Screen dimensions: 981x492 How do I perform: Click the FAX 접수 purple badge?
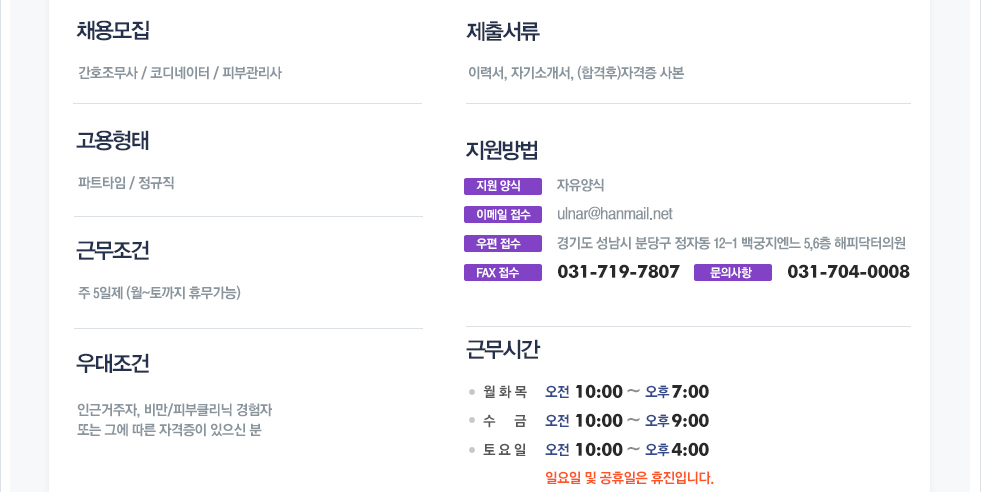(x=502, y=272)
